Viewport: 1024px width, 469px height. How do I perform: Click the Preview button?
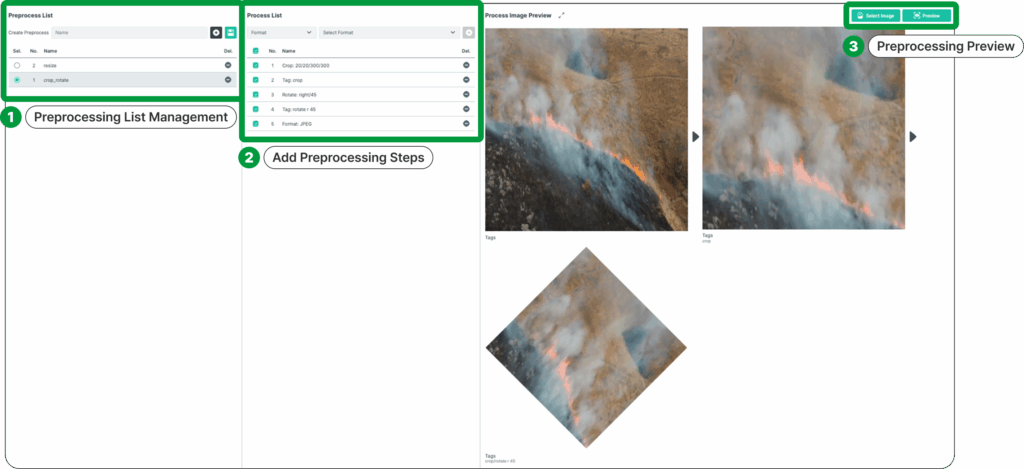coord(926,16)
